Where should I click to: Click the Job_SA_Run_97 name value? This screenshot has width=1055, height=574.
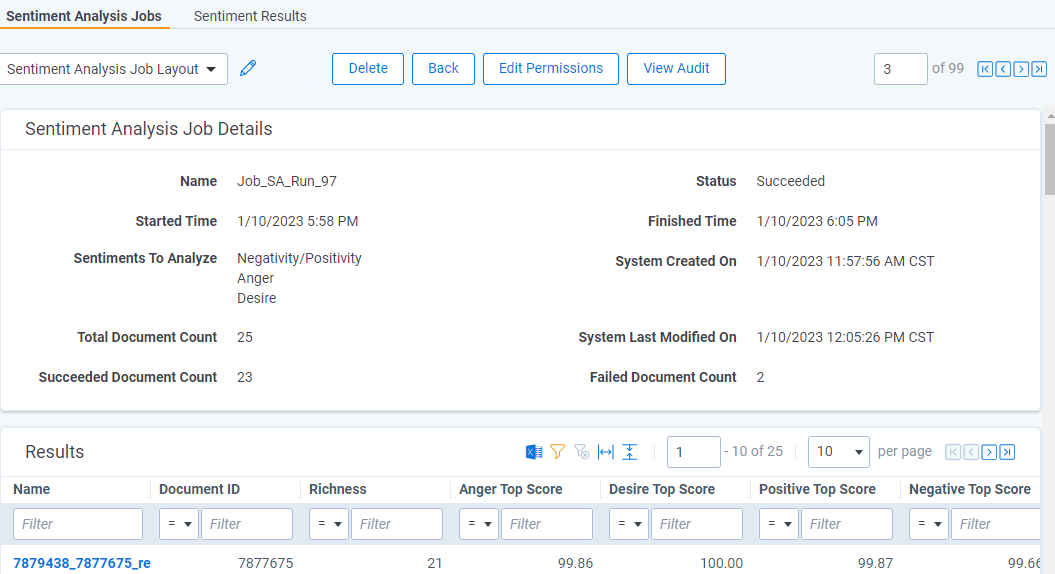[287, 181]
